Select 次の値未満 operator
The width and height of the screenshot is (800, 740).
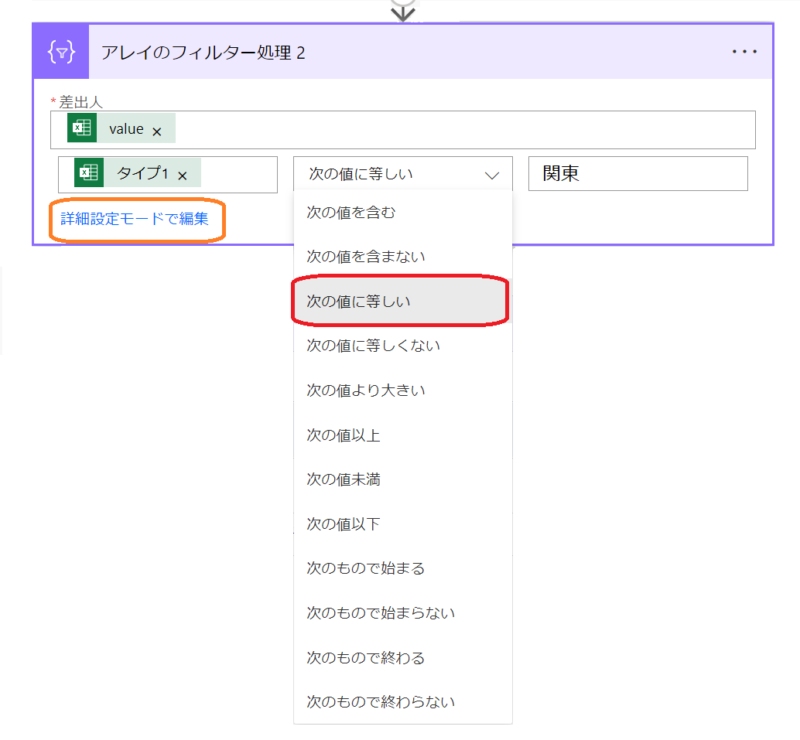tap(343, 479)
